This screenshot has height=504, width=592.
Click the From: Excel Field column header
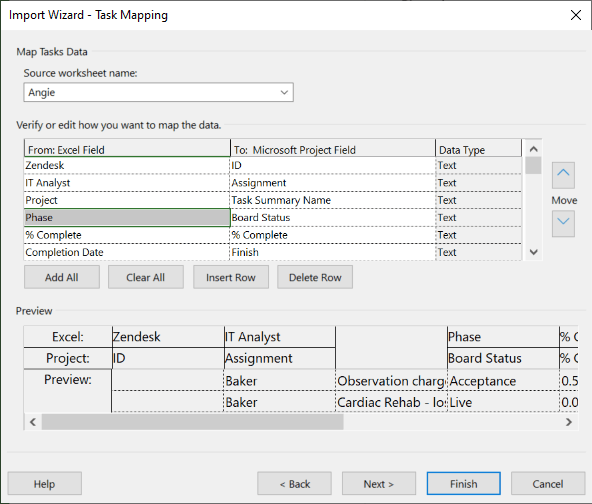coord(127,149)
